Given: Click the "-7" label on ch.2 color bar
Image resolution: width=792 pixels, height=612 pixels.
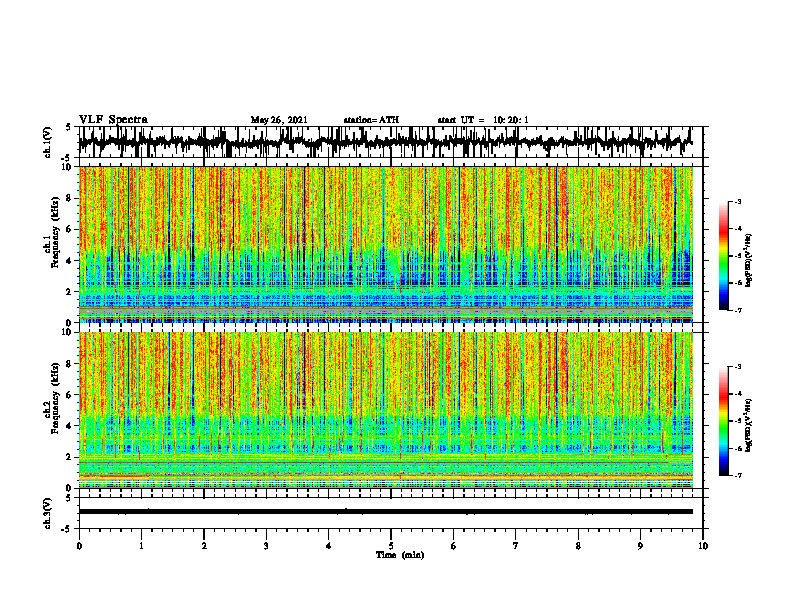Looking at the screenshot, I should pos(738,476).
